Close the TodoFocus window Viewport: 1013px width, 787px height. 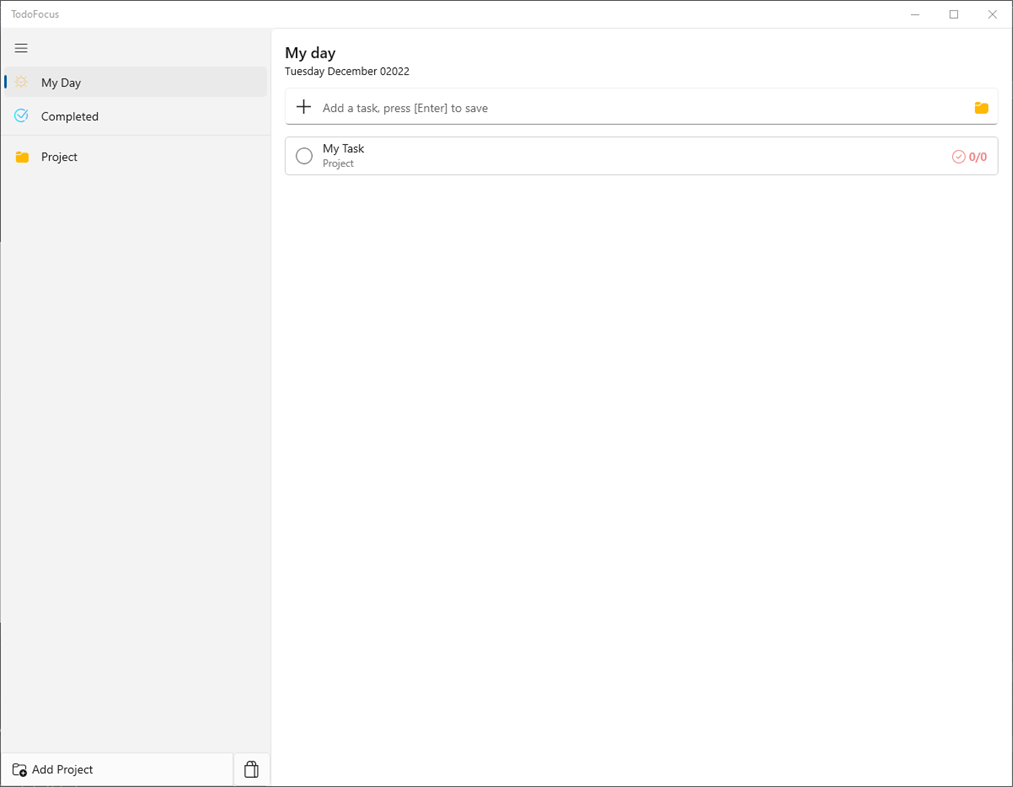(x=992, y=14)
